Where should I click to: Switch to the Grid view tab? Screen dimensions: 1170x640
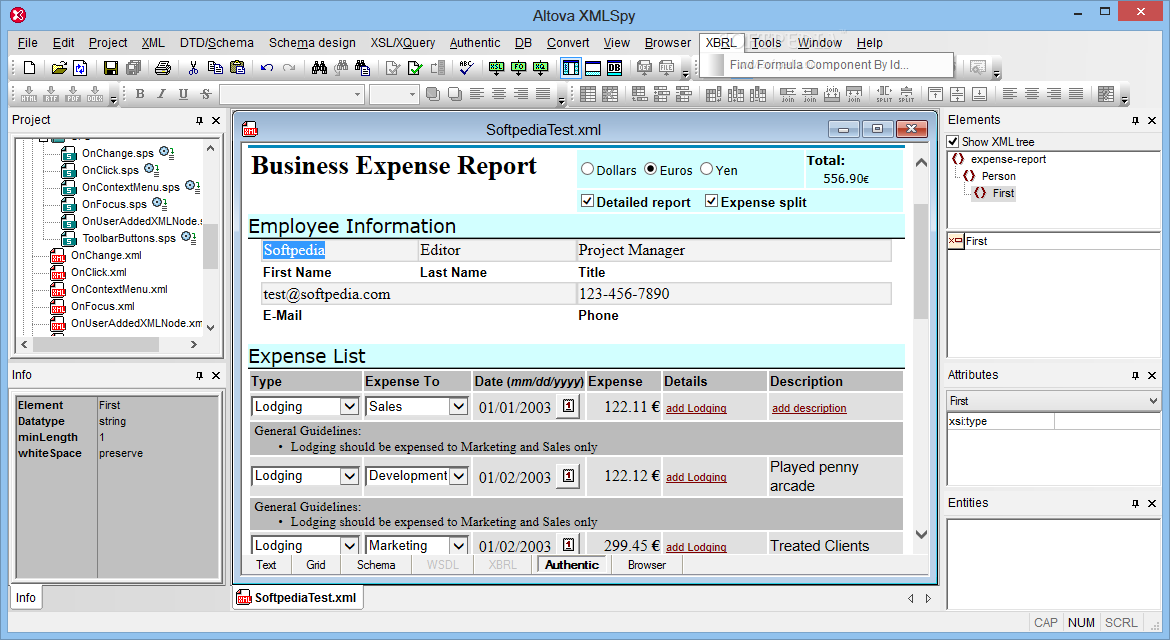[316, 565]
